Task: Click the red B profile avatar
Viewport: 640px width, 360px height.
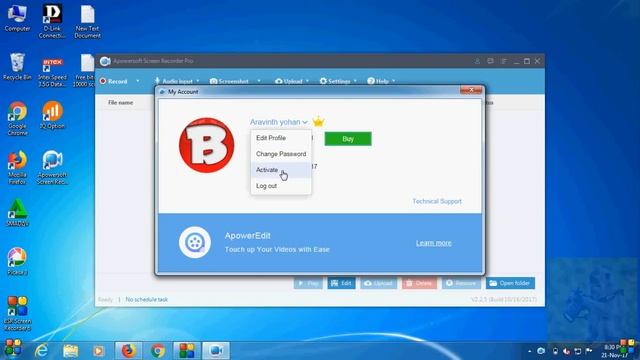Action: (207, 145)
